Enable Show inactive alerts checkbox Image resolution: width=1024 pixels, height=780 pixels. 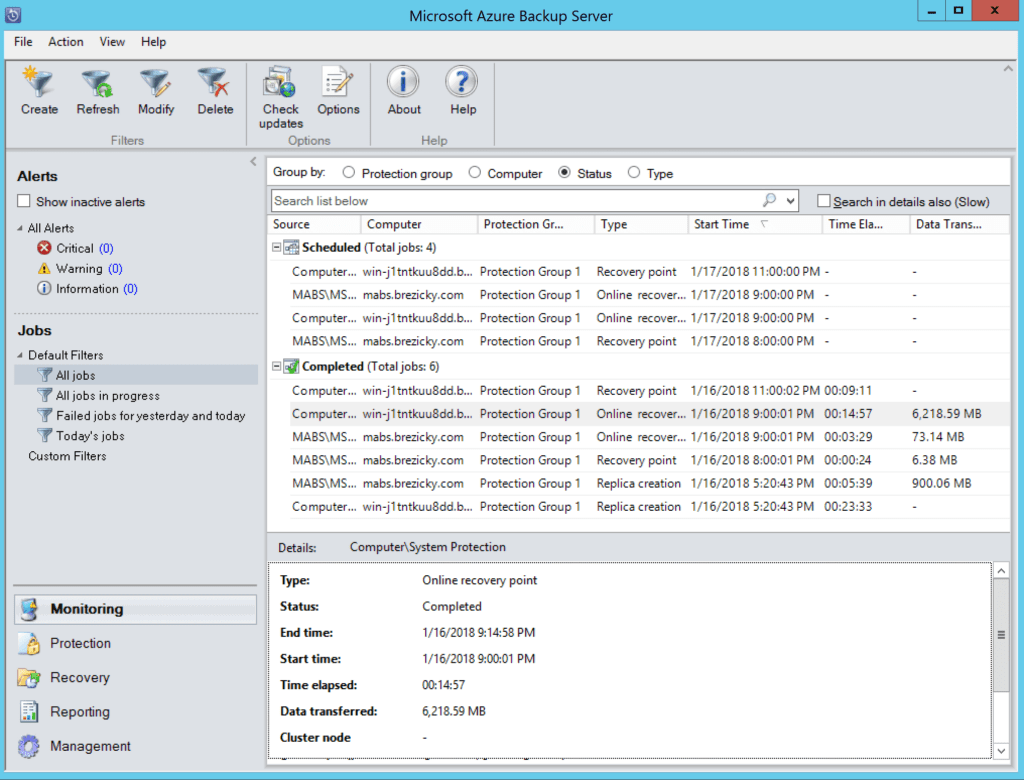24,201
